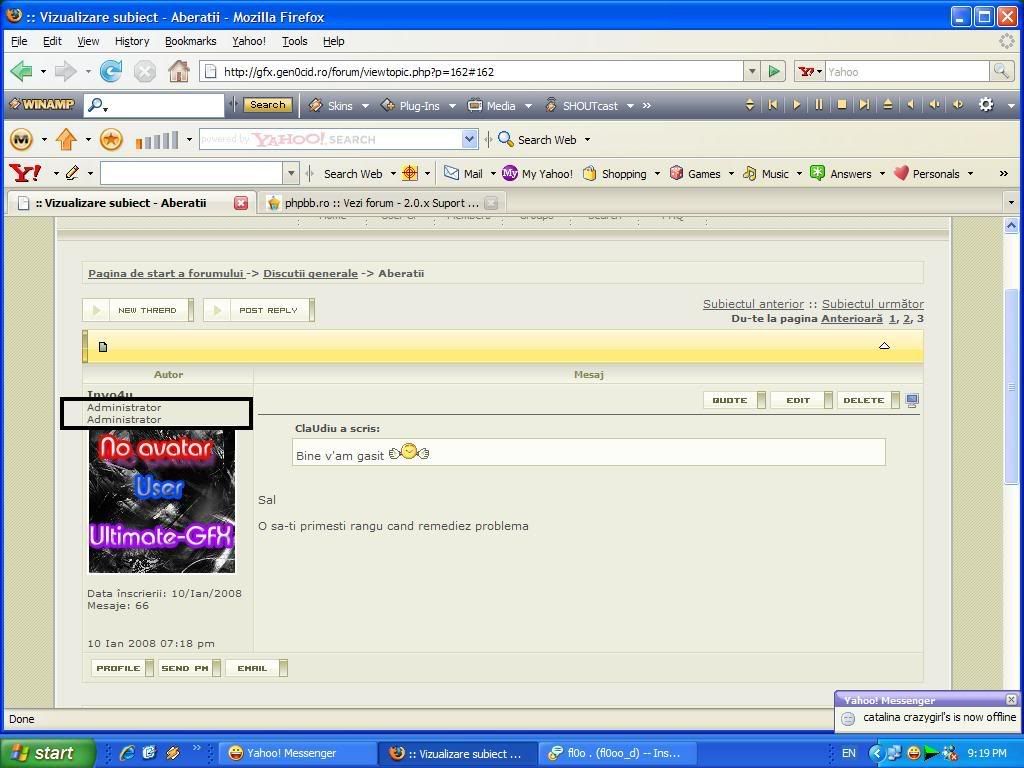Click the WINAMP toolbar logo
The width and height of the screenshot is (1024, 768).
coord(42,104)
